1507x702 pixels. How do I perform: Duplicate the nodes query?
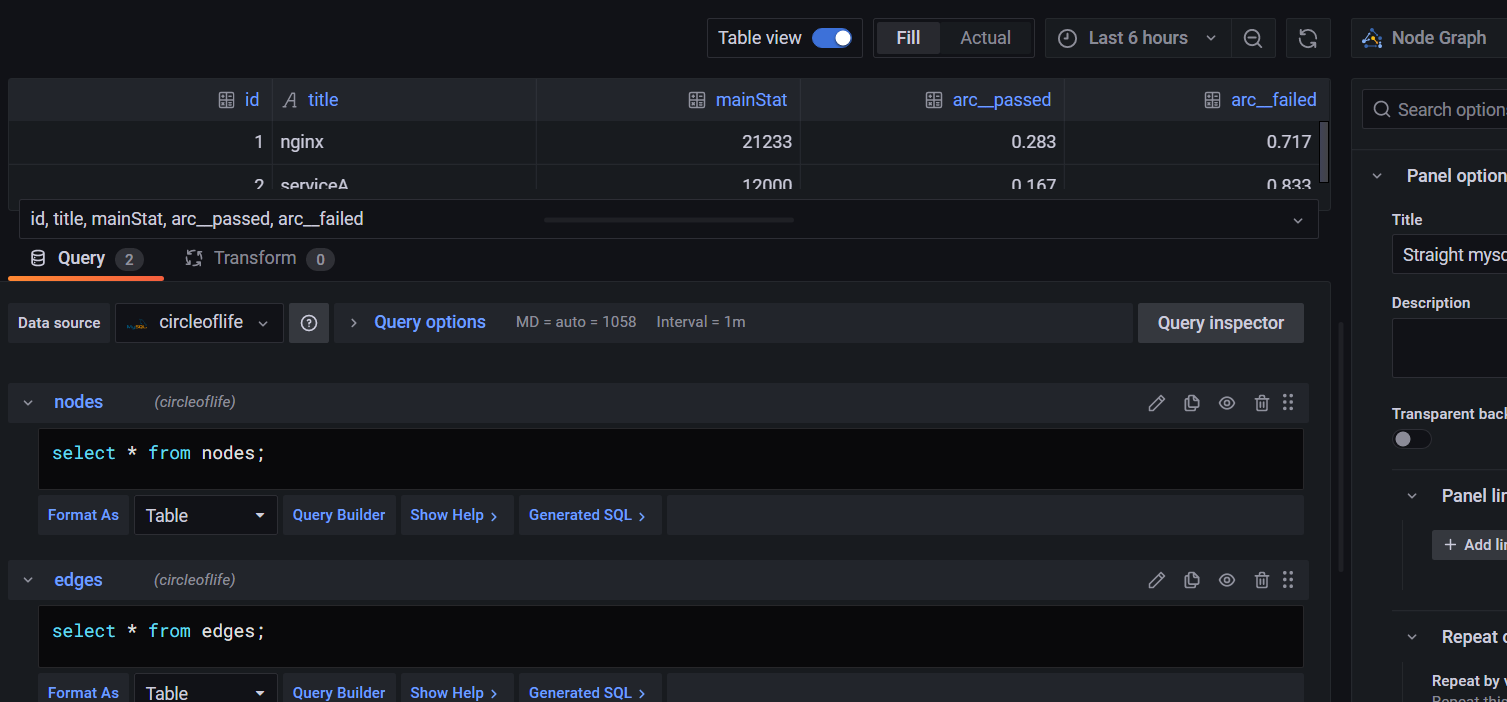click(x=1191, y=403)
